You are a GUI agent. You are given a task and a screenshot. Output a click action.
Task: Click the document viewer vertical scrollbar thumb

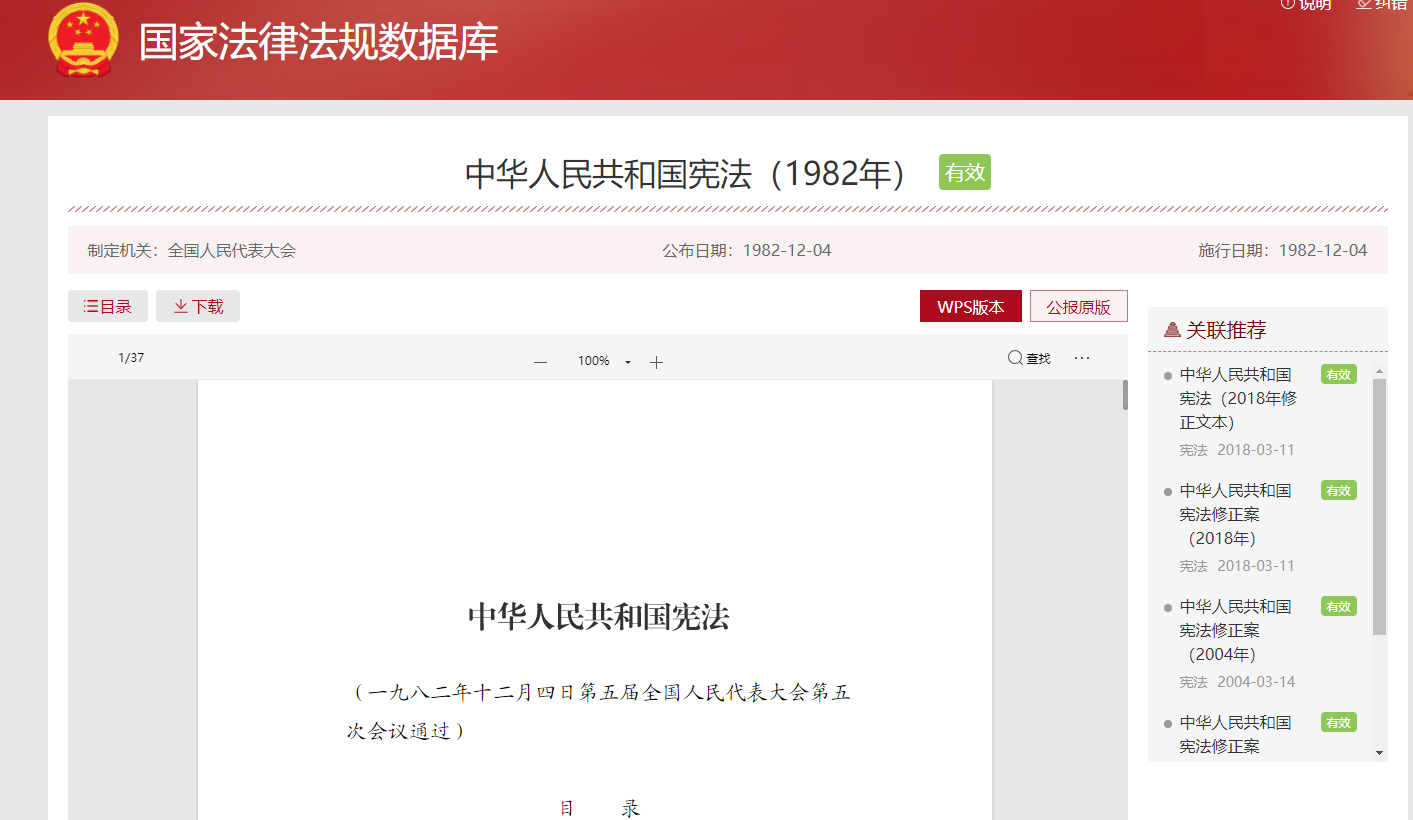(x=1125, y=395)
